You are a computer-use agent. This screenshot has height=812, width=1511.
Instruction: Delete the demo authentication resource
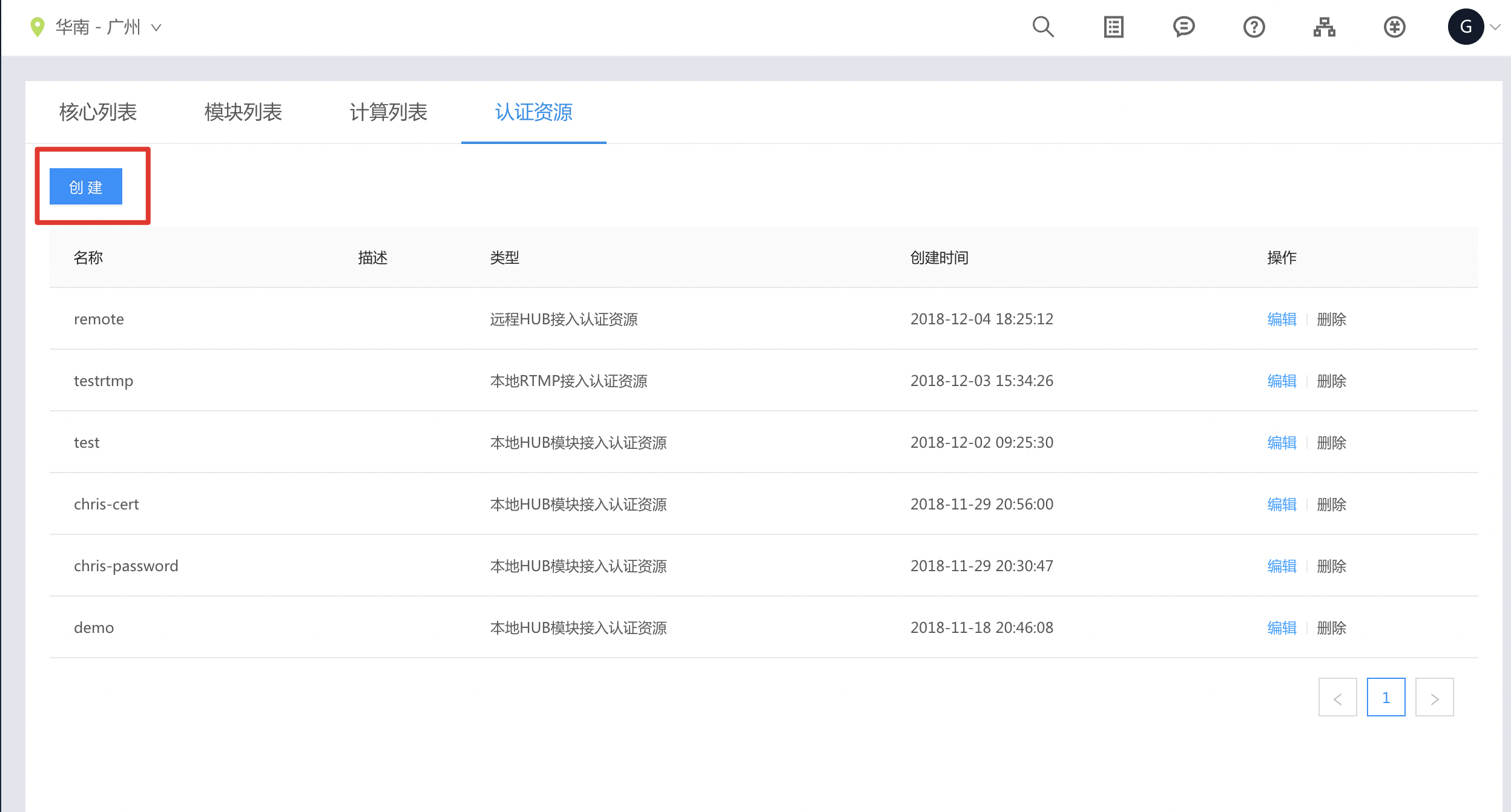coord(1331,627)
